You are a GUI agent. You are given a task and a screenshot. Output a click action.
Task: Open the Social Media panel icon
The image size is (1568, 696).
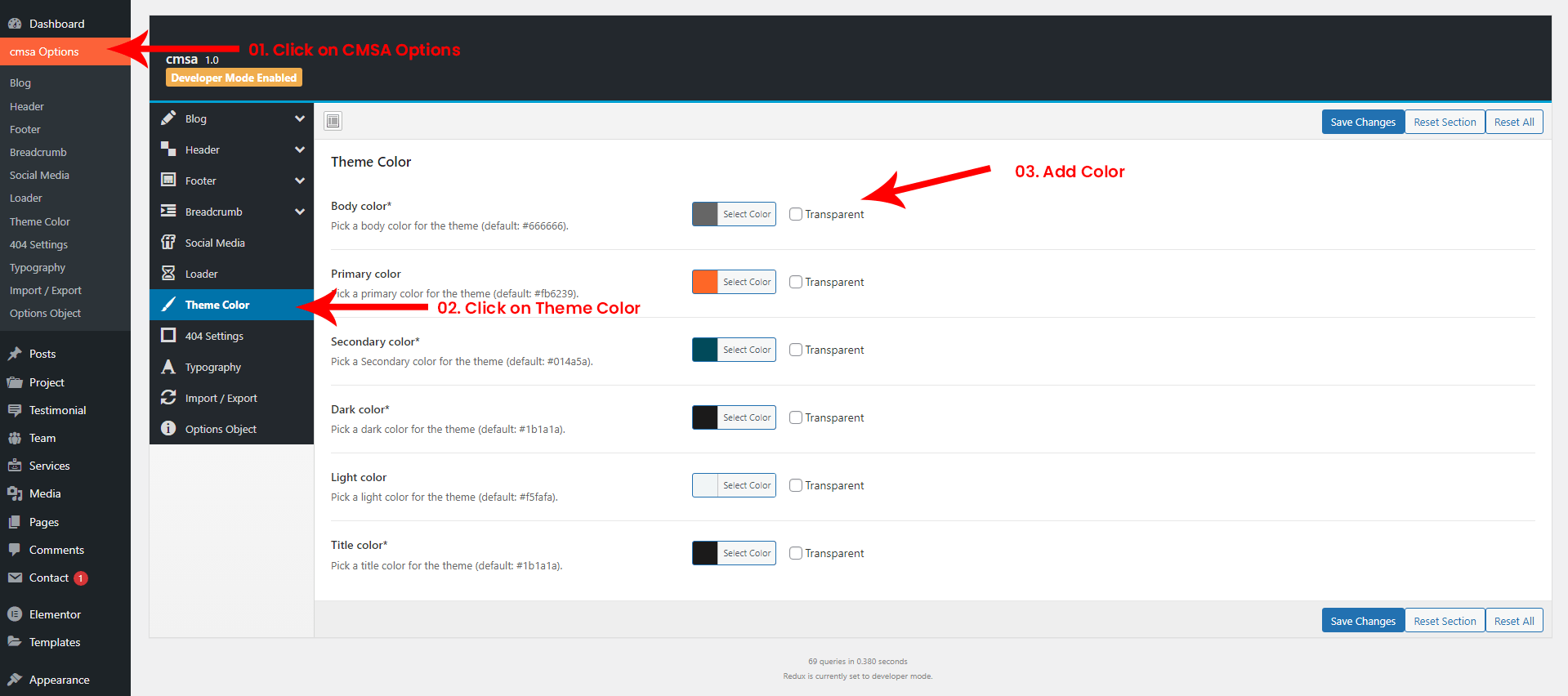tap(168, 243)
